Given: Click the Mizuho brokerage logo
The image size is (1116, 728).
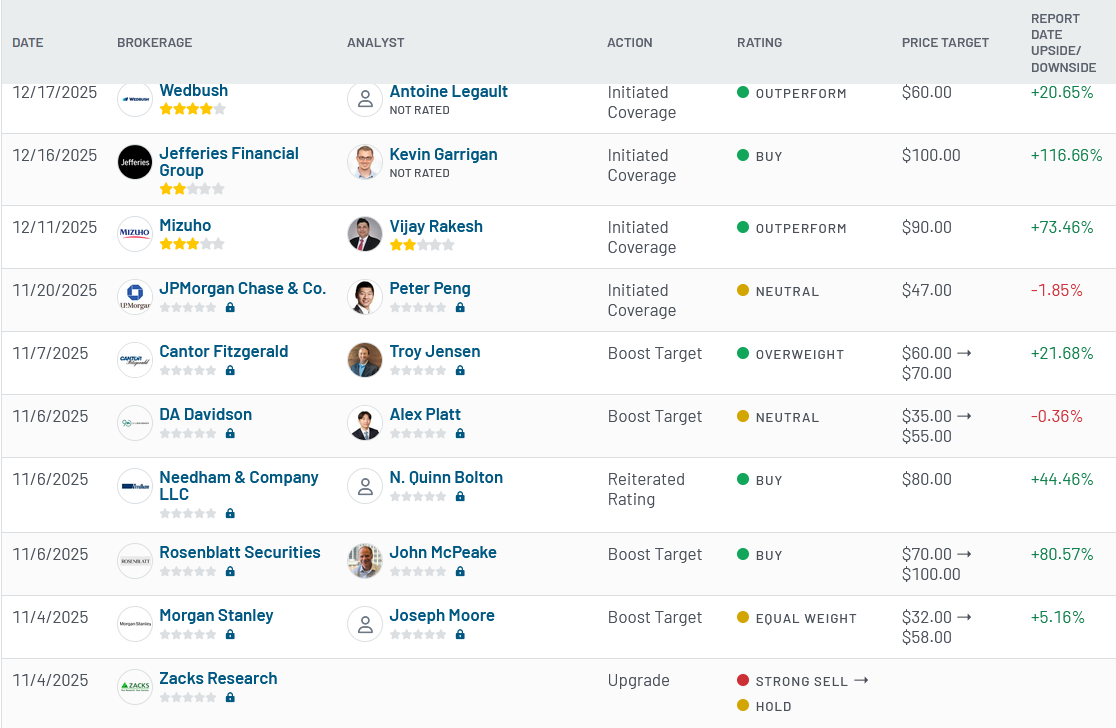Looking at the screenshot, I should [x=135, y=234].
